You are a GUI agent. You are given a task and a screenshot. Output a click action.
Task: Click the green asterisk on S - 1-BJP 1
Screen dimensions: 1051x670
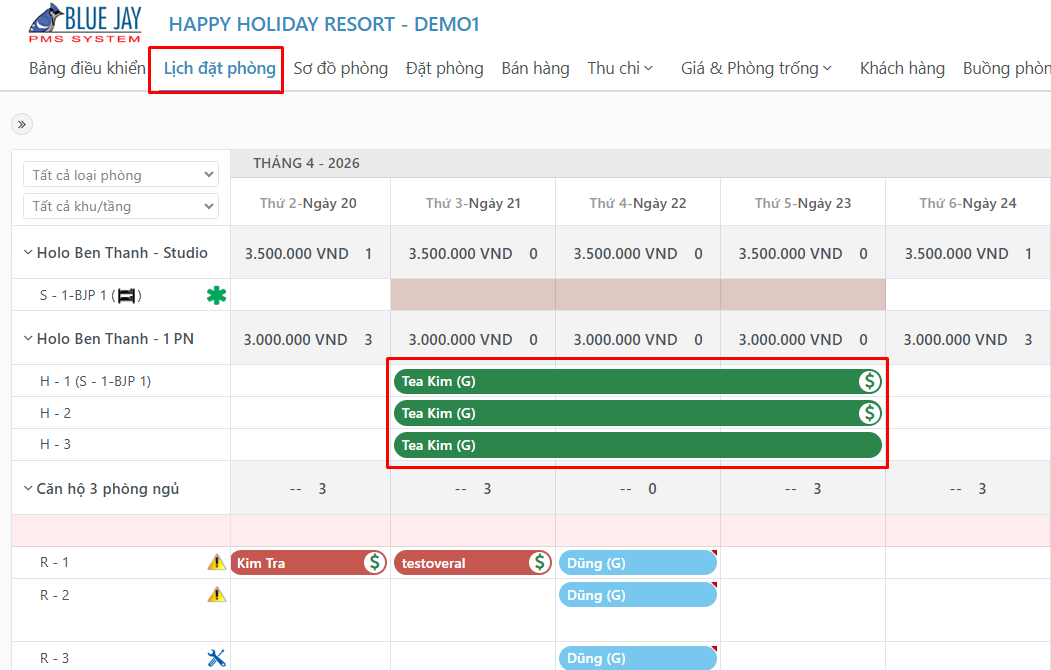click(217, 295)
